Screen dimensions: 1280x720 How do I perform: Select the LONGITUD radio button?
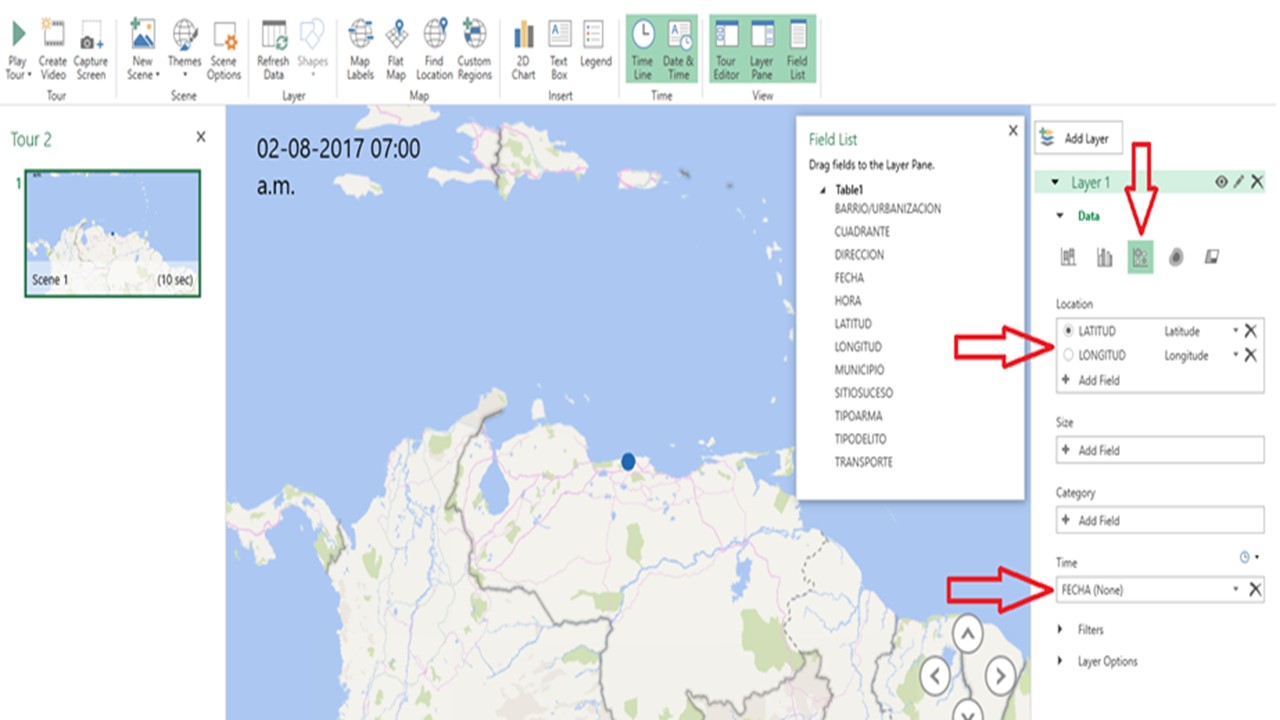[1068, 355]
